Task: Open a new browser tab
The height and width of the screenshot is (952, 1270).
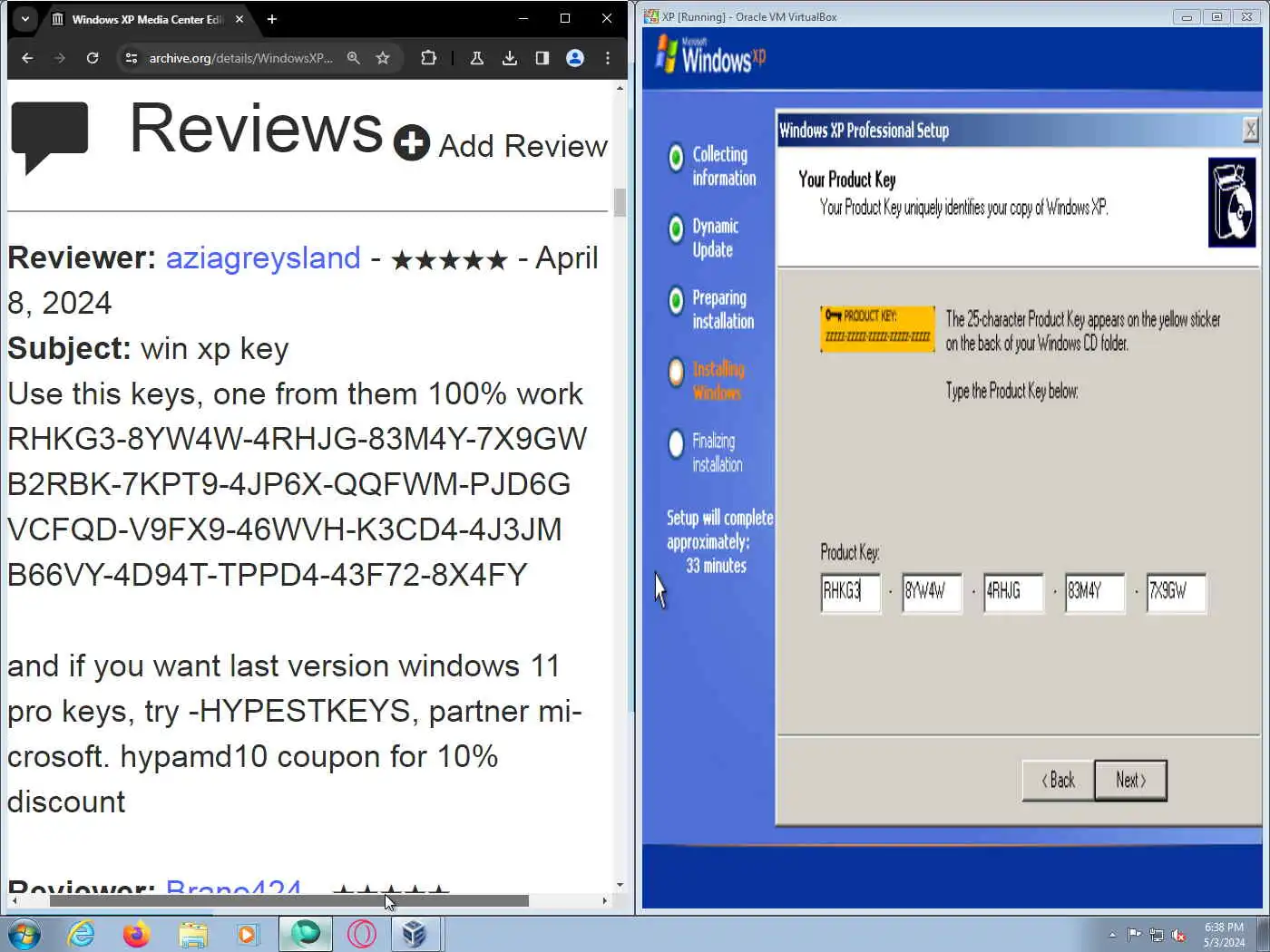Action: point(272,19)
